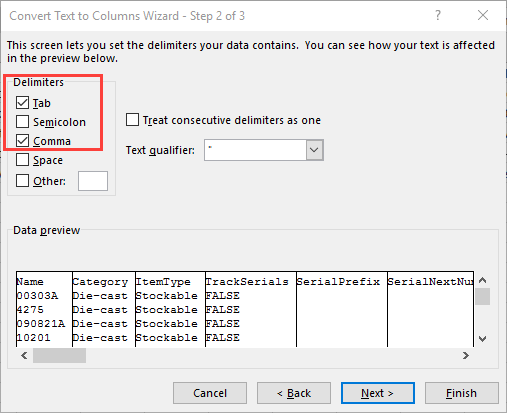This screenshot has height=413, width=507.
Task: Click the horizontal scrollbar thumb in preview
Action: (x=59, y=355)
